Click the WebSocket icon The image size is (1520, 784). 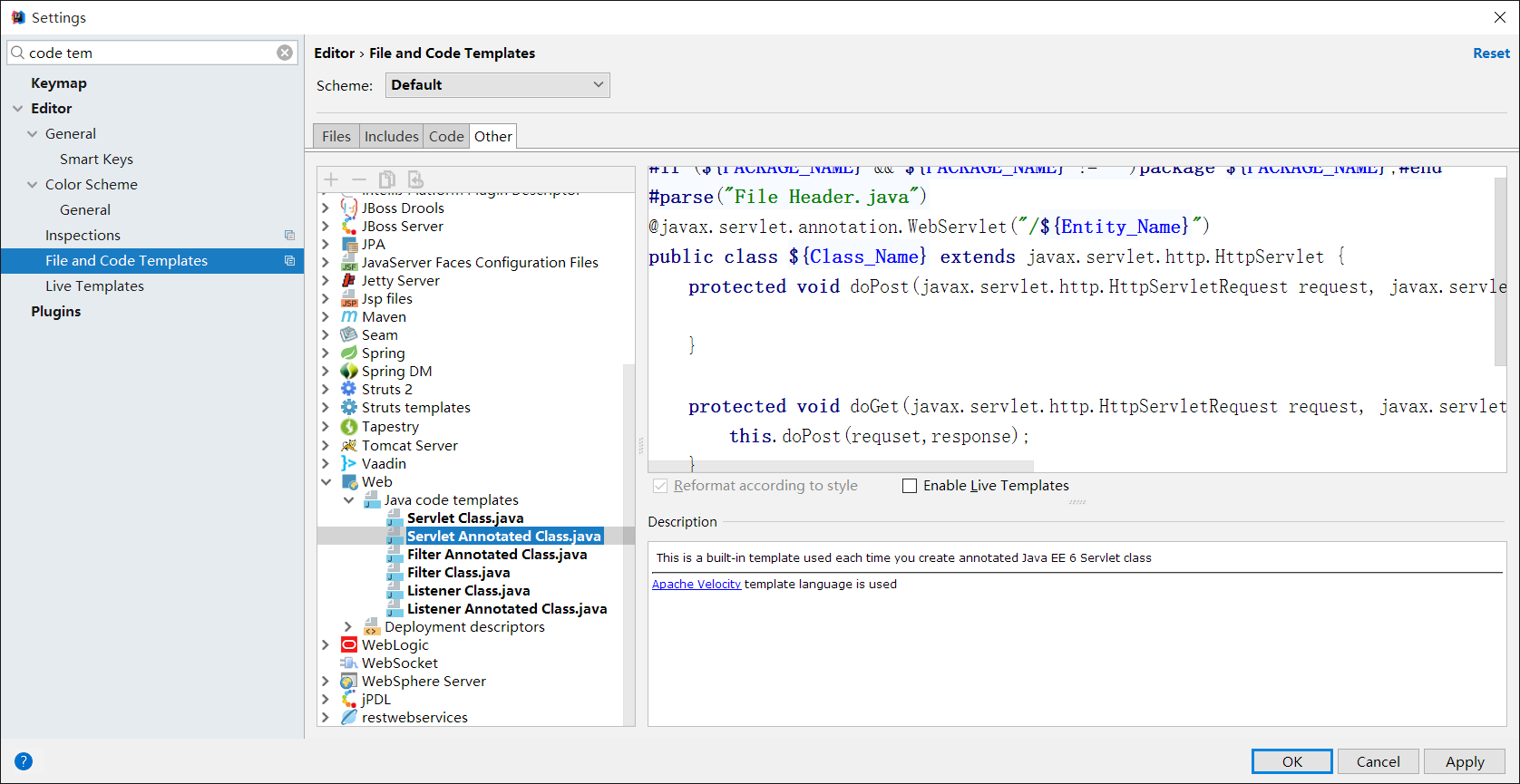349,663
